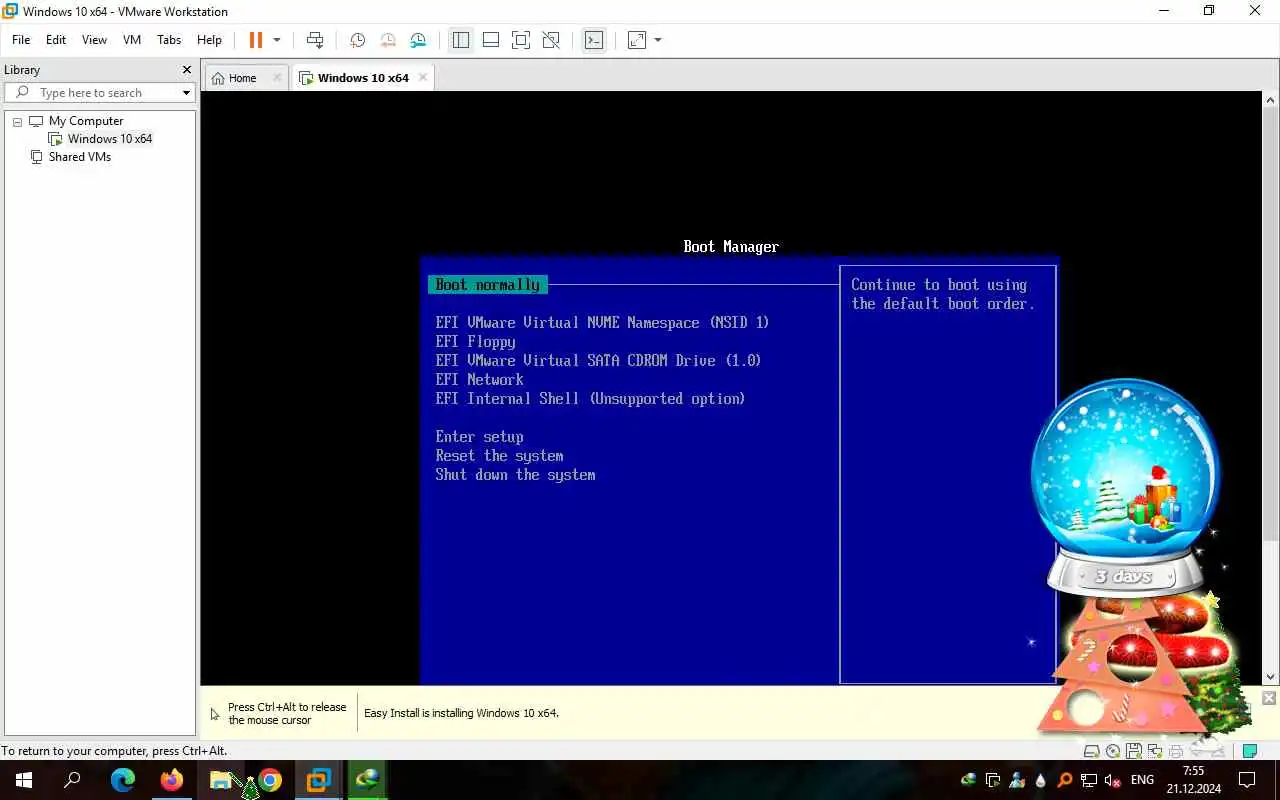Click the orange magnifier tray icon
This screenshot has width=1280, height=800.
pos(1065,780)
